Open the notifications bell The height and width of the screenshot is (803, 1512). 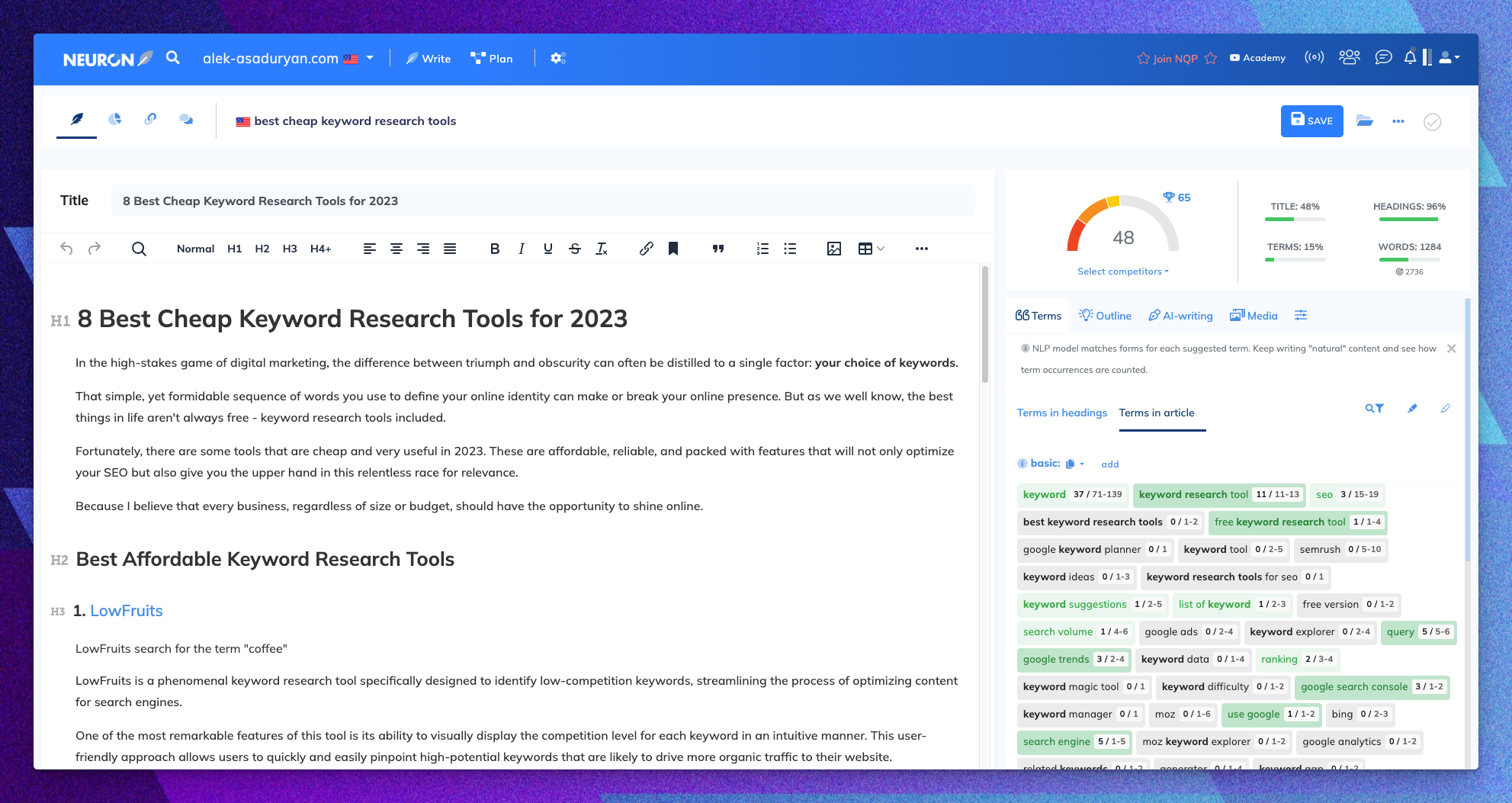(x=1410, y=57)
